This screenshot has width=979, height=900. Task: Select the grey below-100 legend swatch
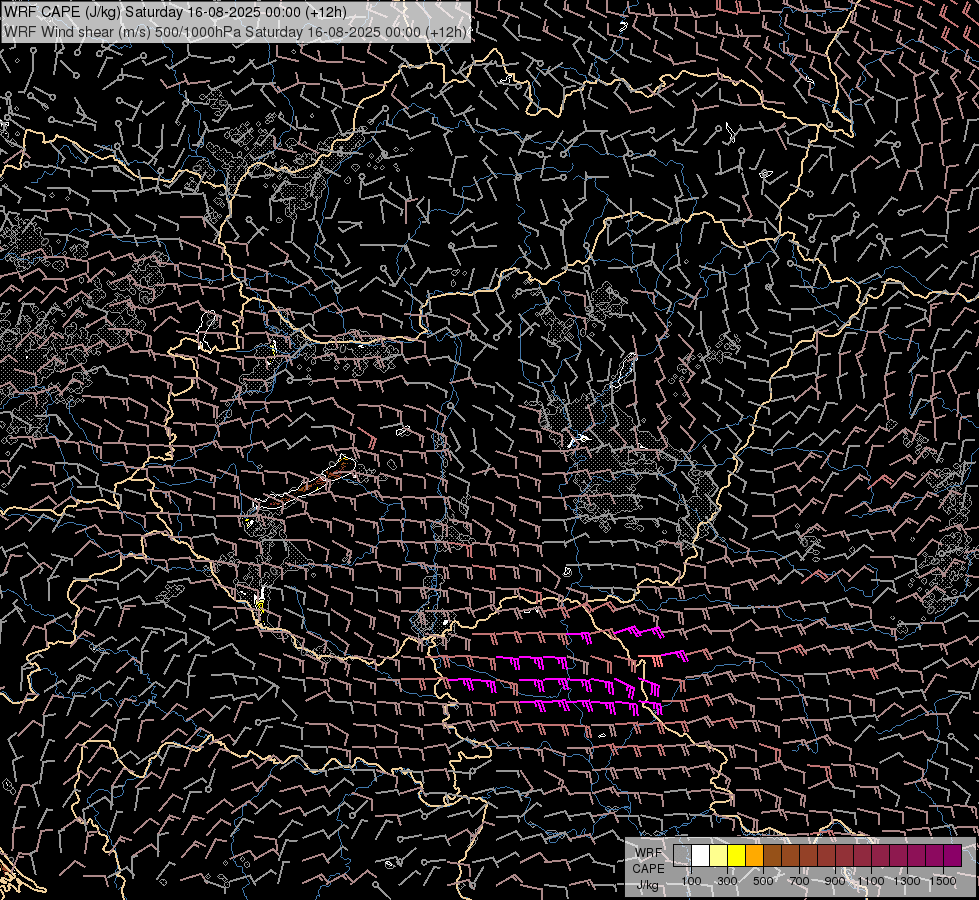(682, 855)
